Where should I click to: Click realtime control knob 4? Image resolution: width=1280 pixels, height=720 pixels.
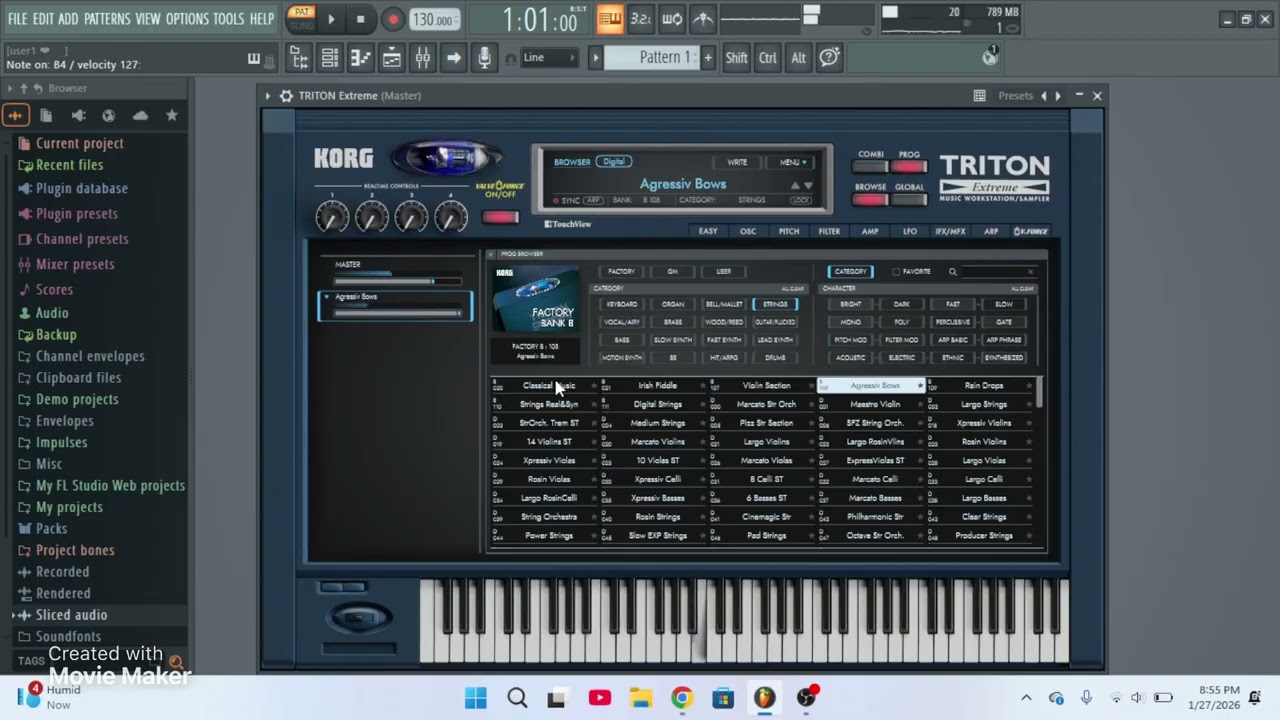point(450,216)
